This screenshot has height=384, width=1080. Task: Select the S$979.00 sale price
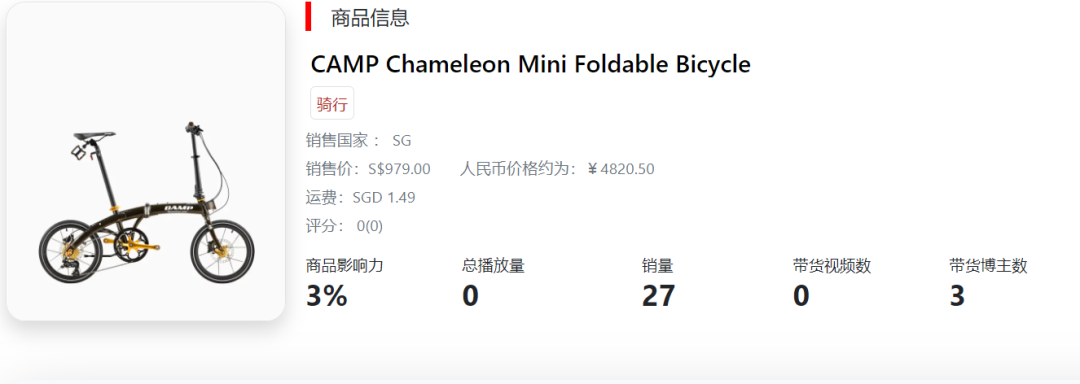pyautogui.click(x=399, y=169)
